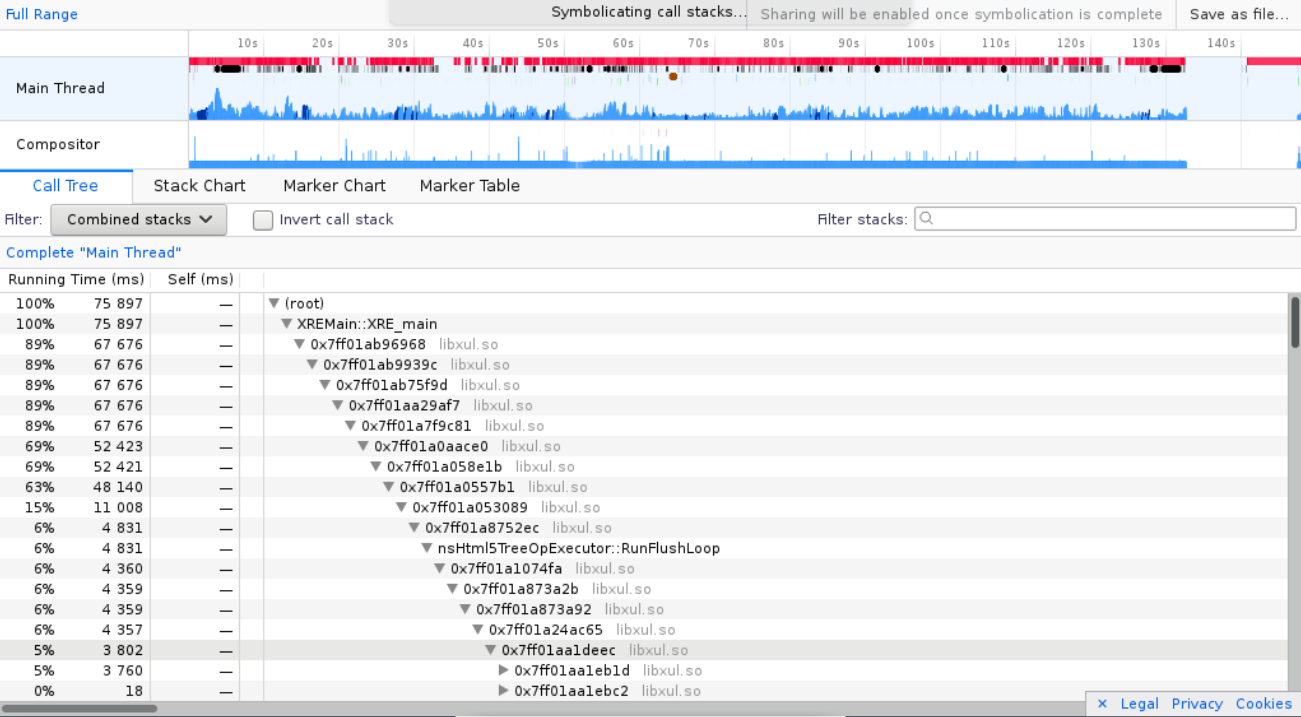Select the Compositor thread track label
The height and width of the screenshot is (717, 1301).
pos(58,145)
